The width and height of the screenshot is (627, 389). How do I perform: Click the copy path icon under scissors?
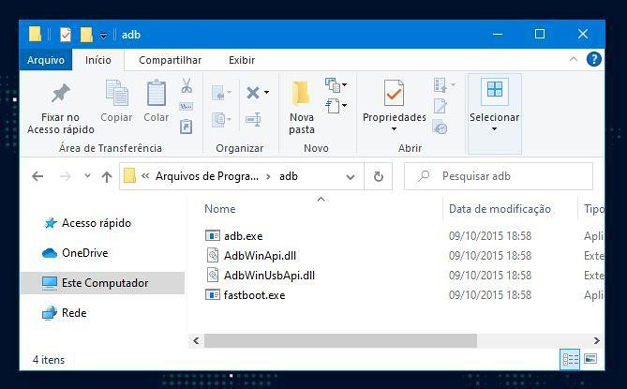point(186,106)
